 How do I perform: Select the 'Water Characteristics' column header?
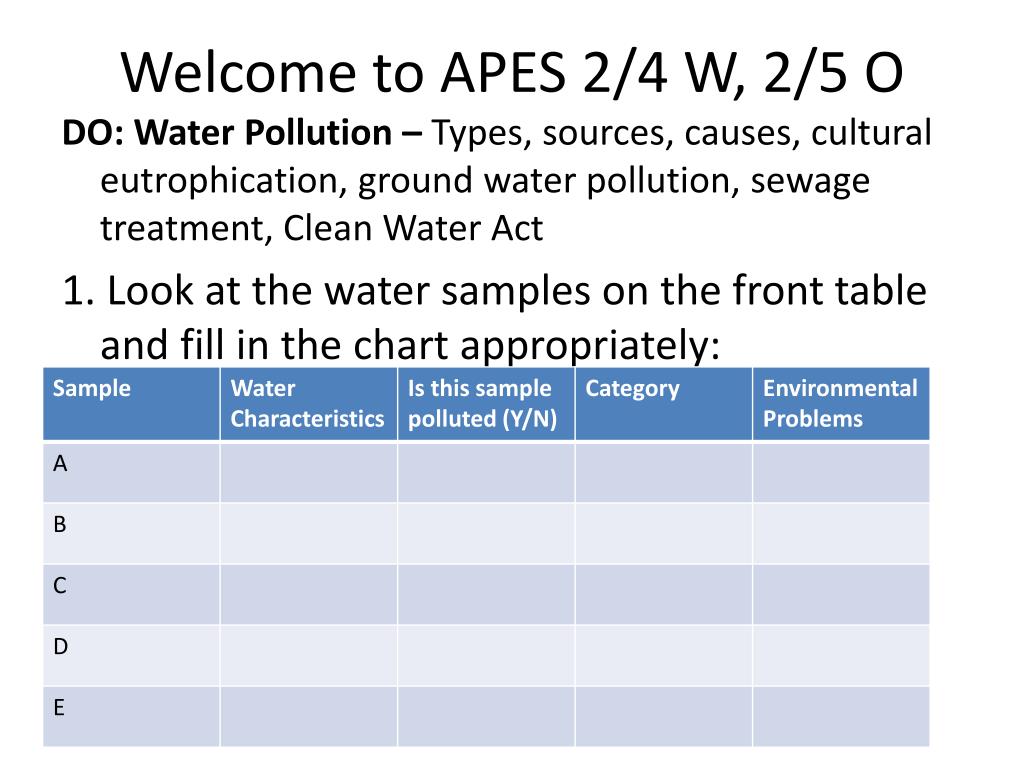309,404
